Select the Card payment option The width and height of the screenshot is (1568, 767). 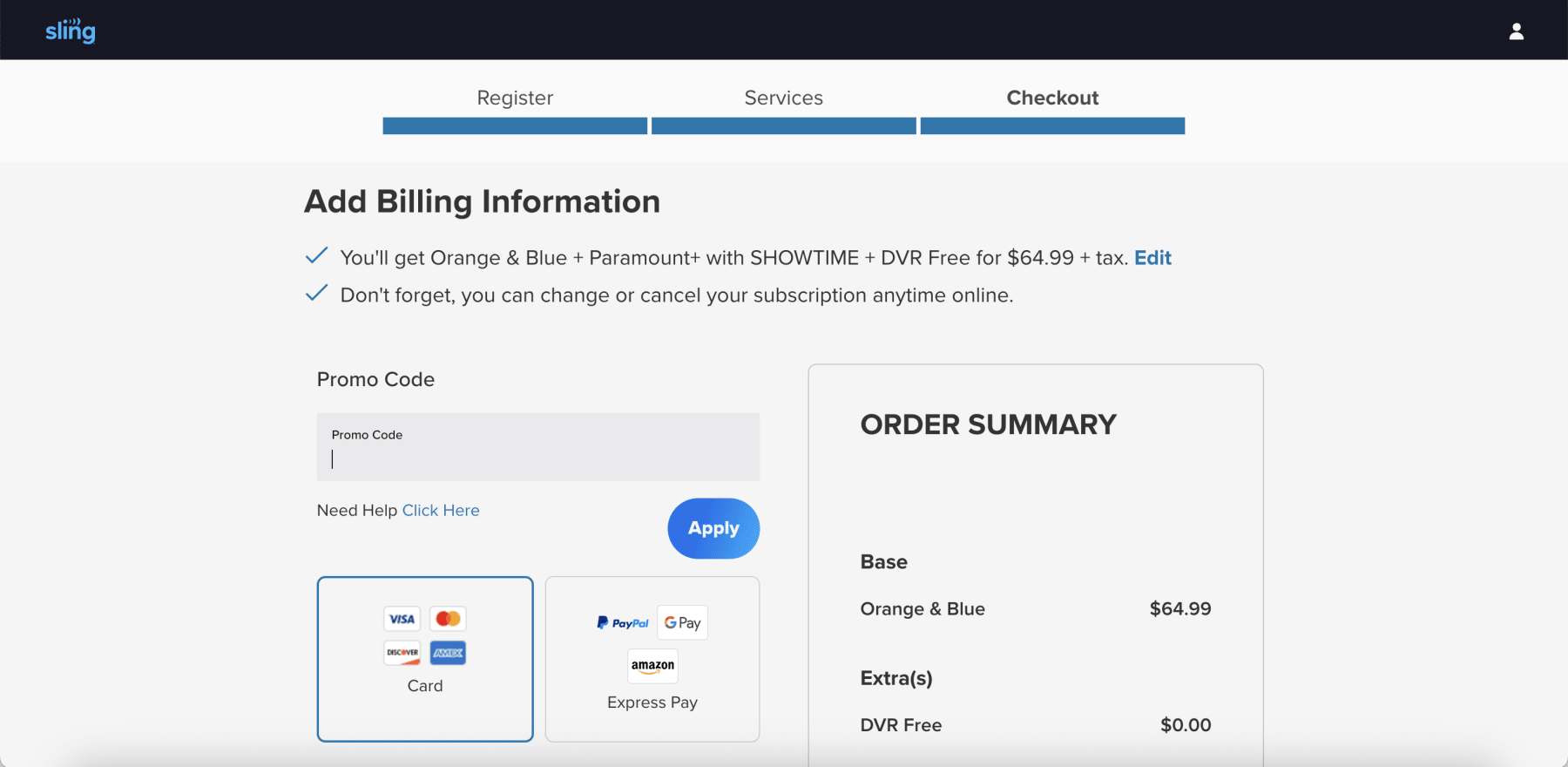[425, 659]
